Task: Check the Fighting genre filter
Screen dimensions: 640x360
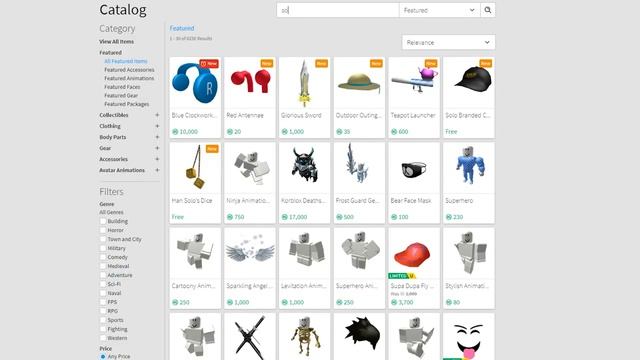Action: pos(103,329)
